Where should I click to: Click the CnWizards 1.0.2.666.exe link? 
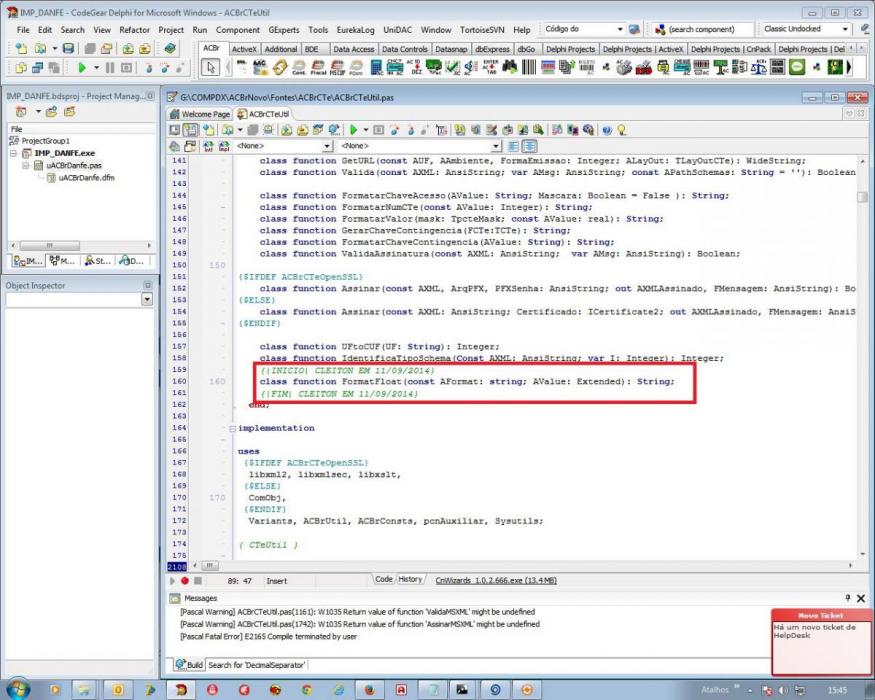(x=496, y=581)
